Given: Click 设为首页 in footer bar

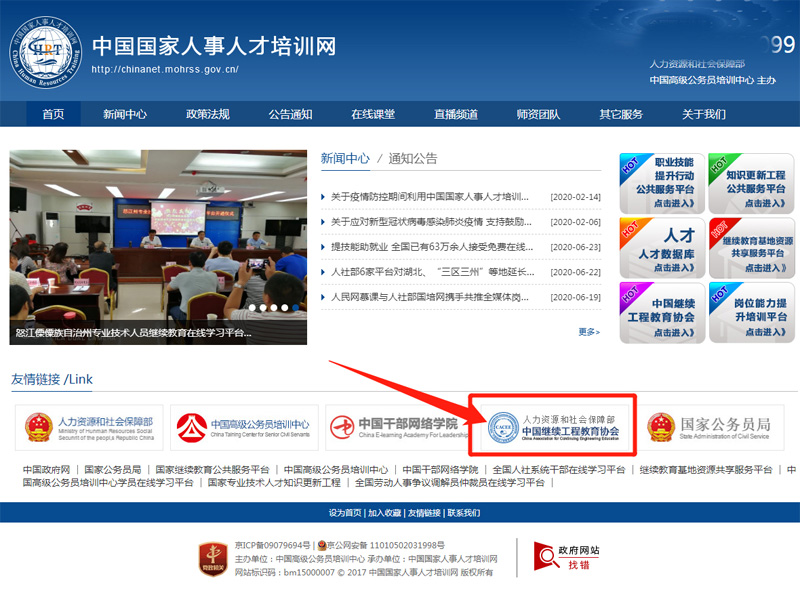Looking at the screenshot, I should click(x=345, y=513).
